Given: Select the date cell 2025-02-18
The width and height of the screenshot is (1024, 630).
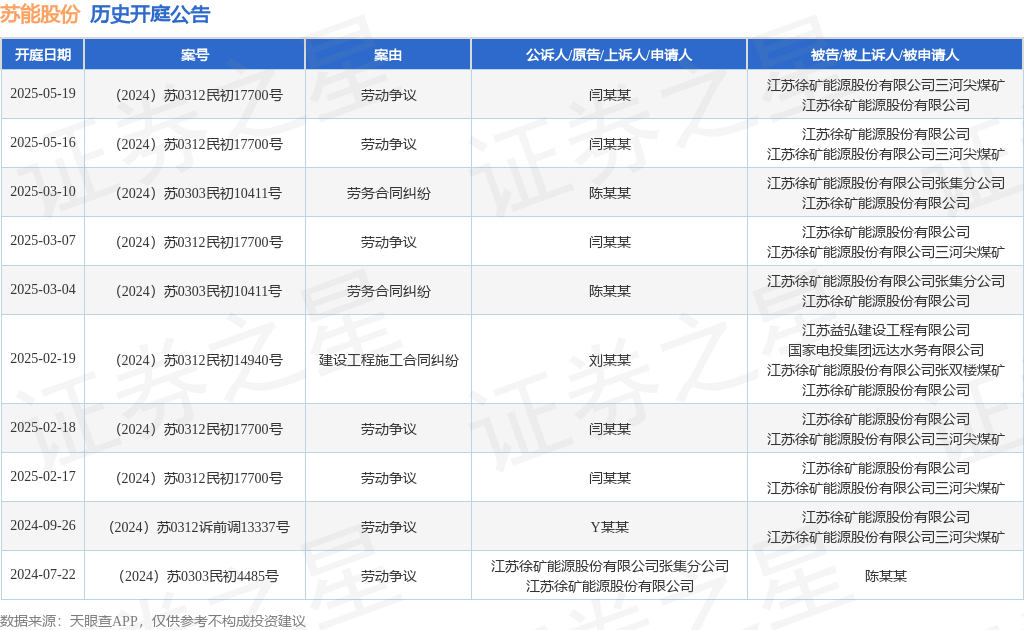Looking at the screenshot, I should [x=43, y=428].
